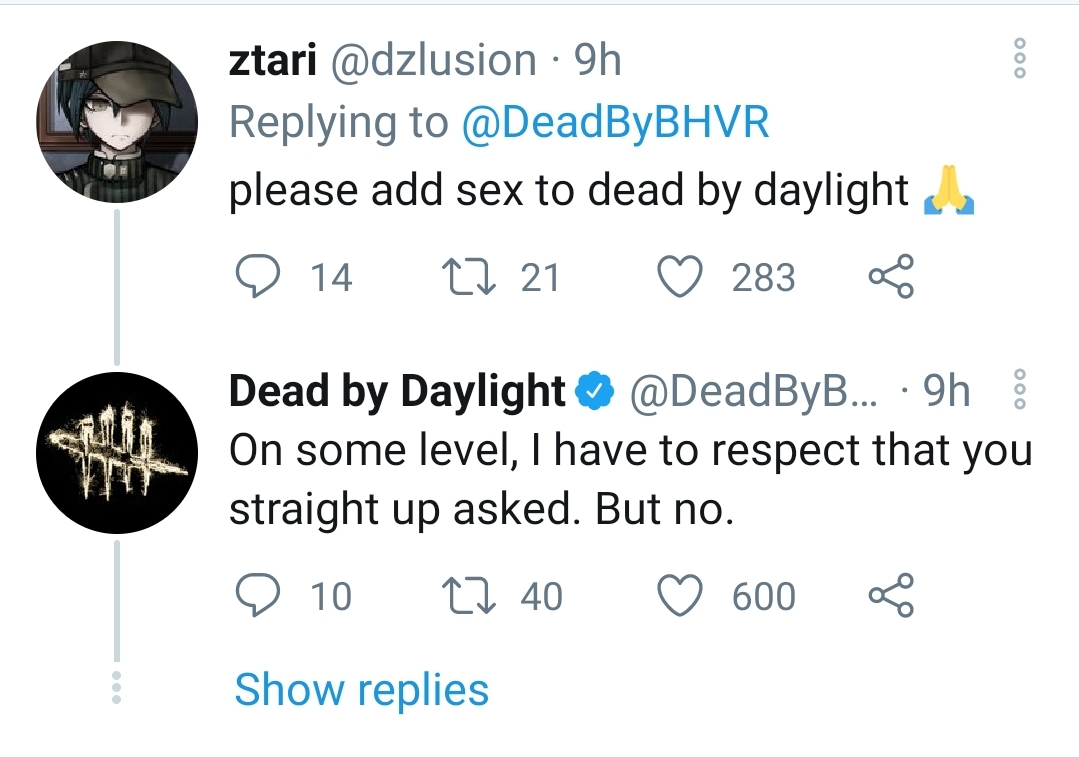Open the tweet text "please add sex to dead by daylight"
This screenshot has width=1079, height=758.
(569, 190)
